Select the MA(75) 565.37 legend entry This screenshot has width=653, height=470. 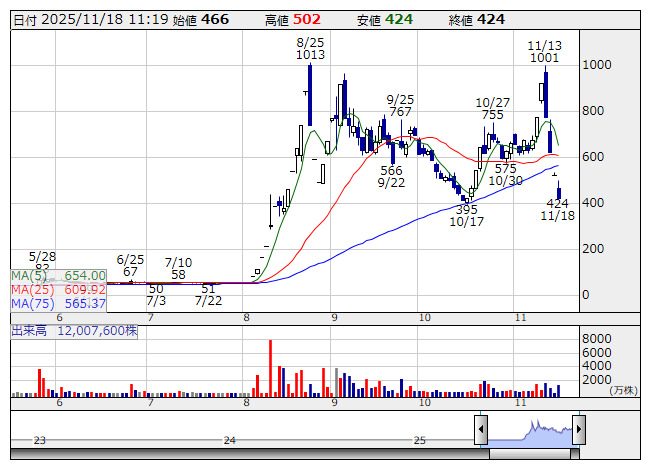click(58, 304)
